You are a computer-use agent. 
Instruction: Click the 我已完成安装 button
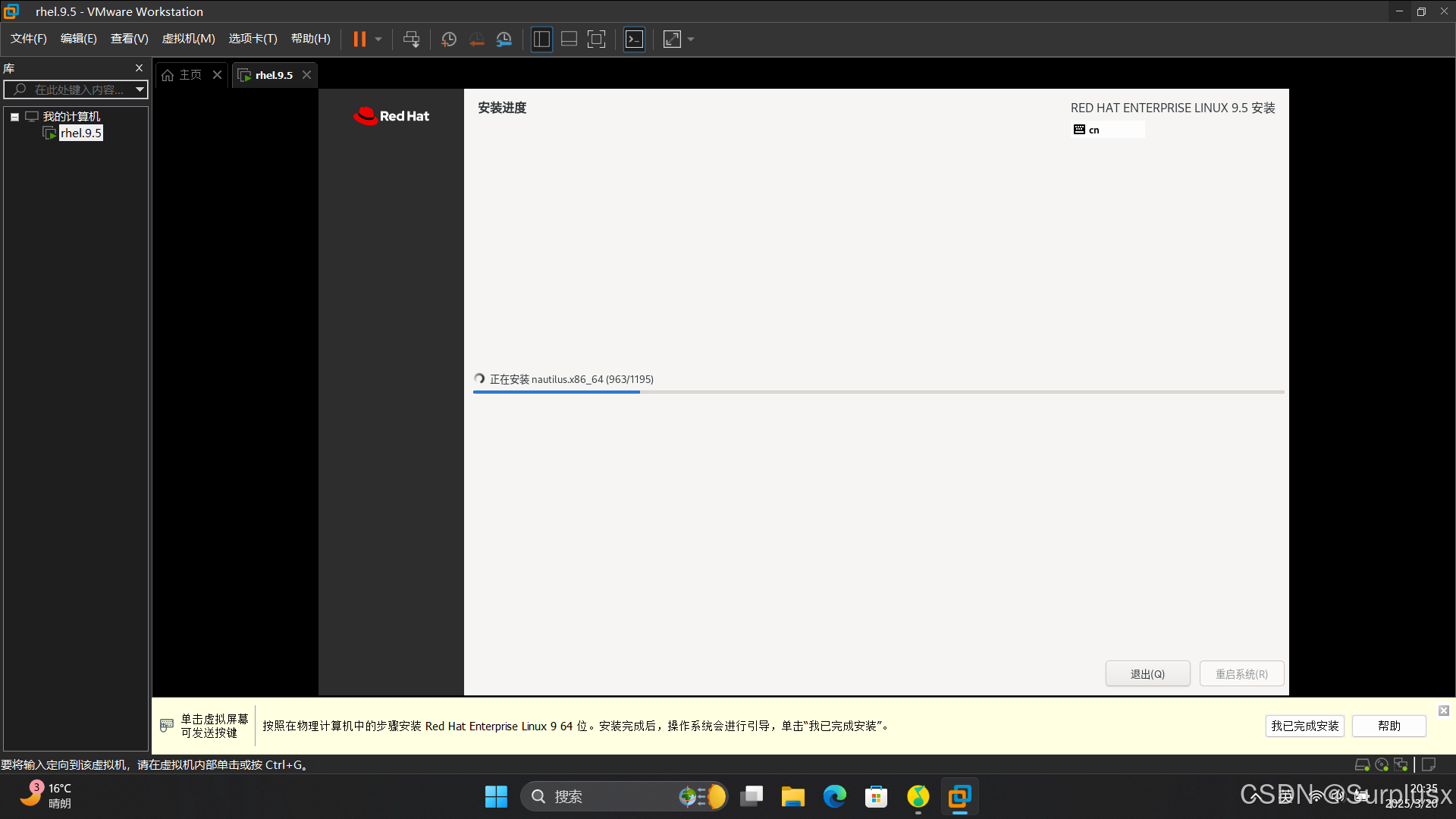tap(1304, 726)
